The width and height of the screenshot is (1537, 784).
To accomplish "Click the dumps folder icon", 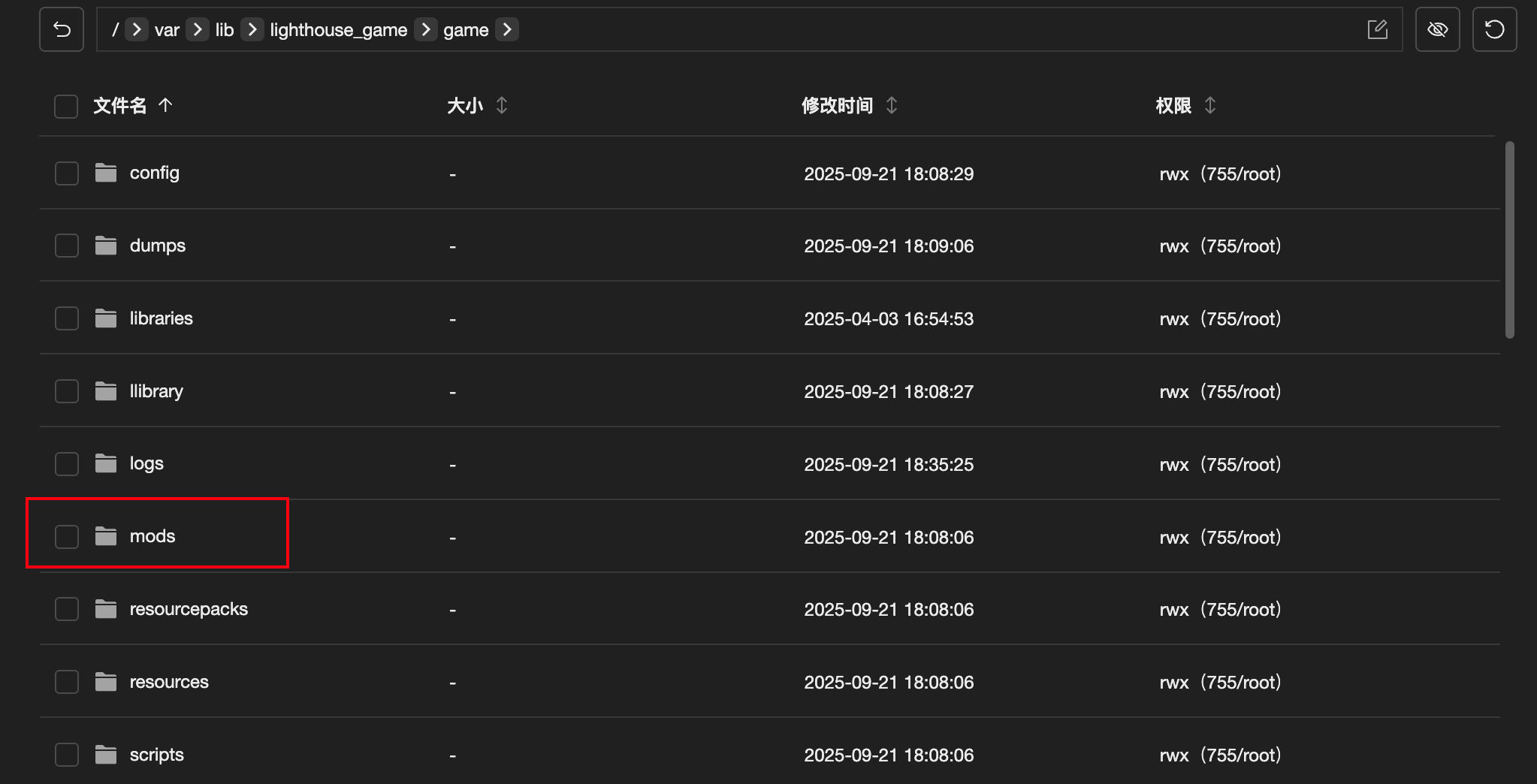I will (x=106, y=246).
